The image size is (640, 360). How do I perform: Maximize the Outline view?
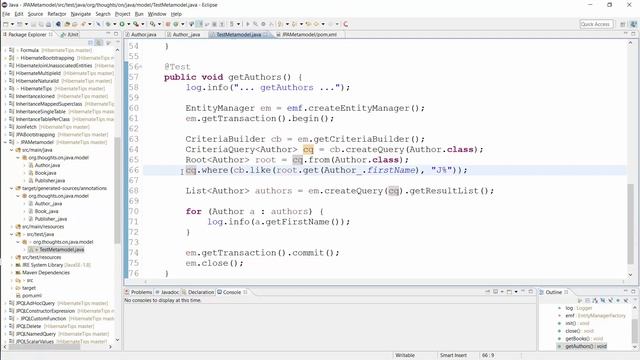[x=633, y=291]
